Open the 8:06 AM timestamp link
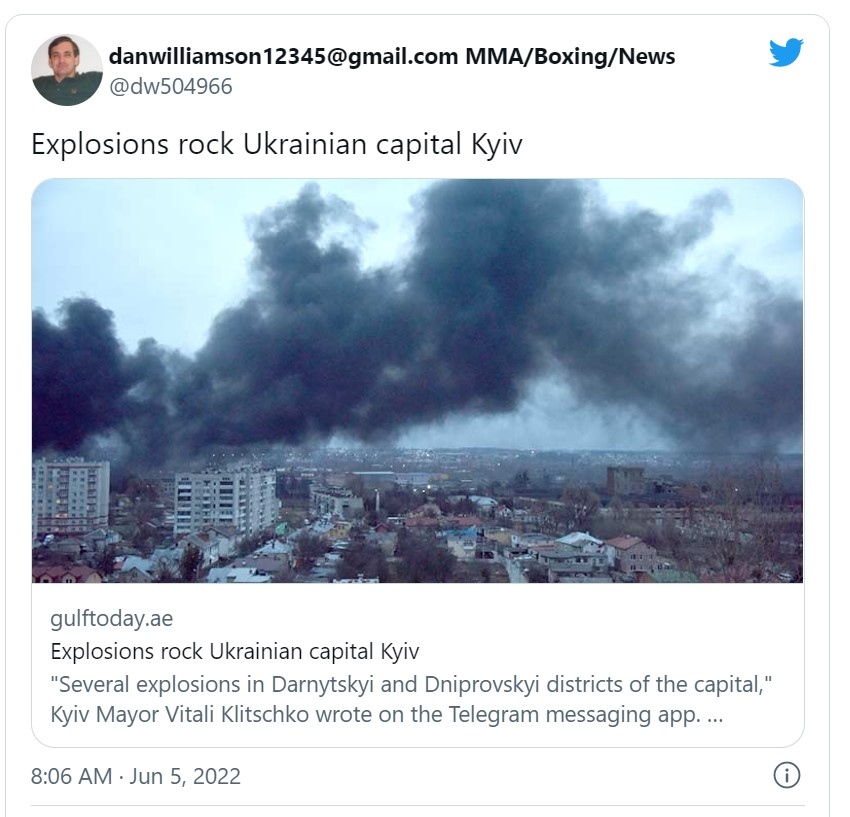 (72, 776)
